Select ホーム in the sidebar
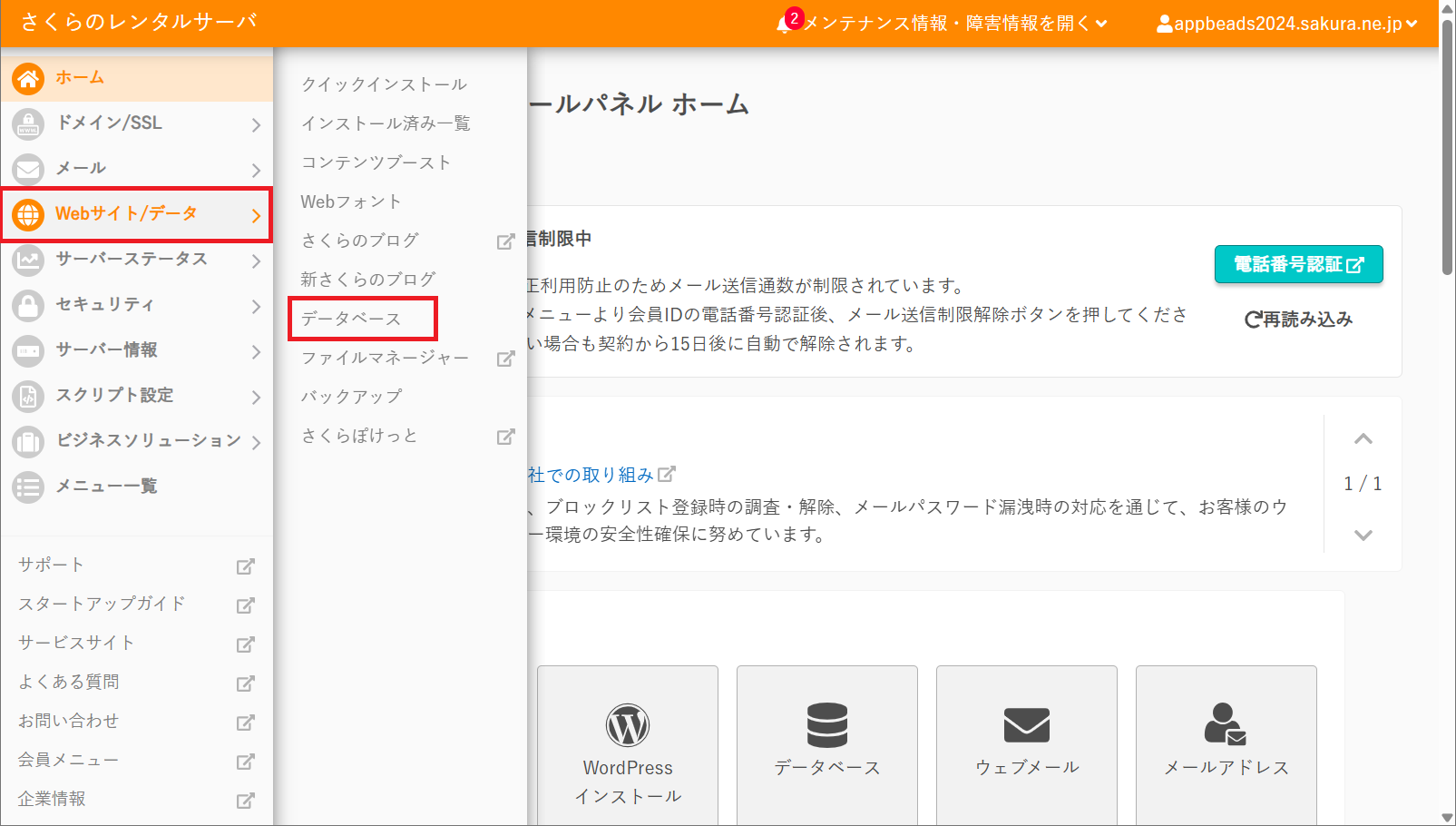Viewport: 1456px width, 826px height. [137, 78]
